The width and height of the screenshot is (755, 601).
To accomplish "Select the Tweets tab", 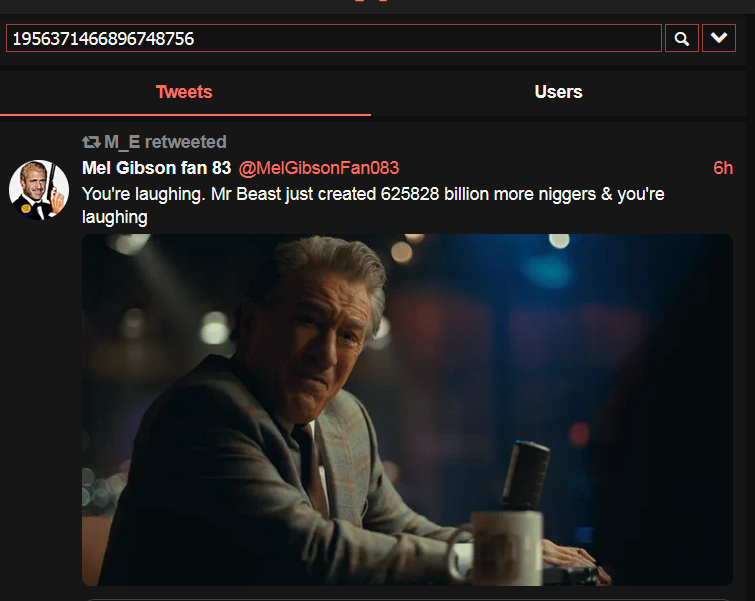I will (x=184, y=92).
